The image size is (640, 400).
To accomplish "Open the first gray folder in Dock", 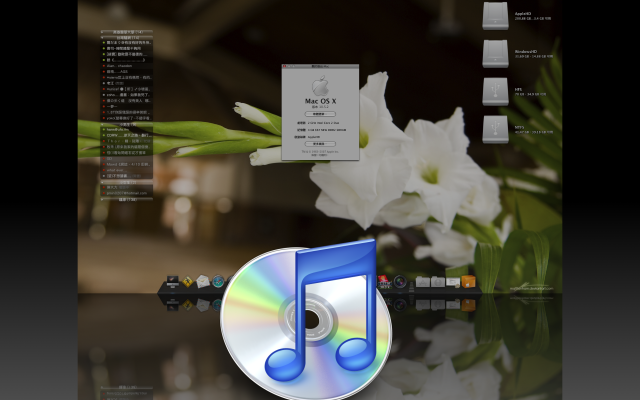I will click(x=422, y=282).
